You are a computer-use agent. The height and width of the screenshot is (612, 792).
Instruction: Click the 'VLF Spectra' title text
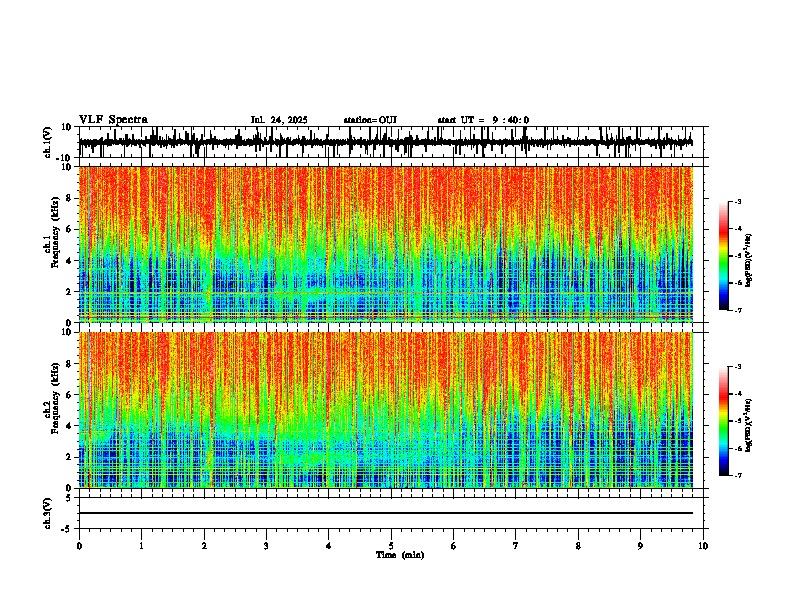113,120
